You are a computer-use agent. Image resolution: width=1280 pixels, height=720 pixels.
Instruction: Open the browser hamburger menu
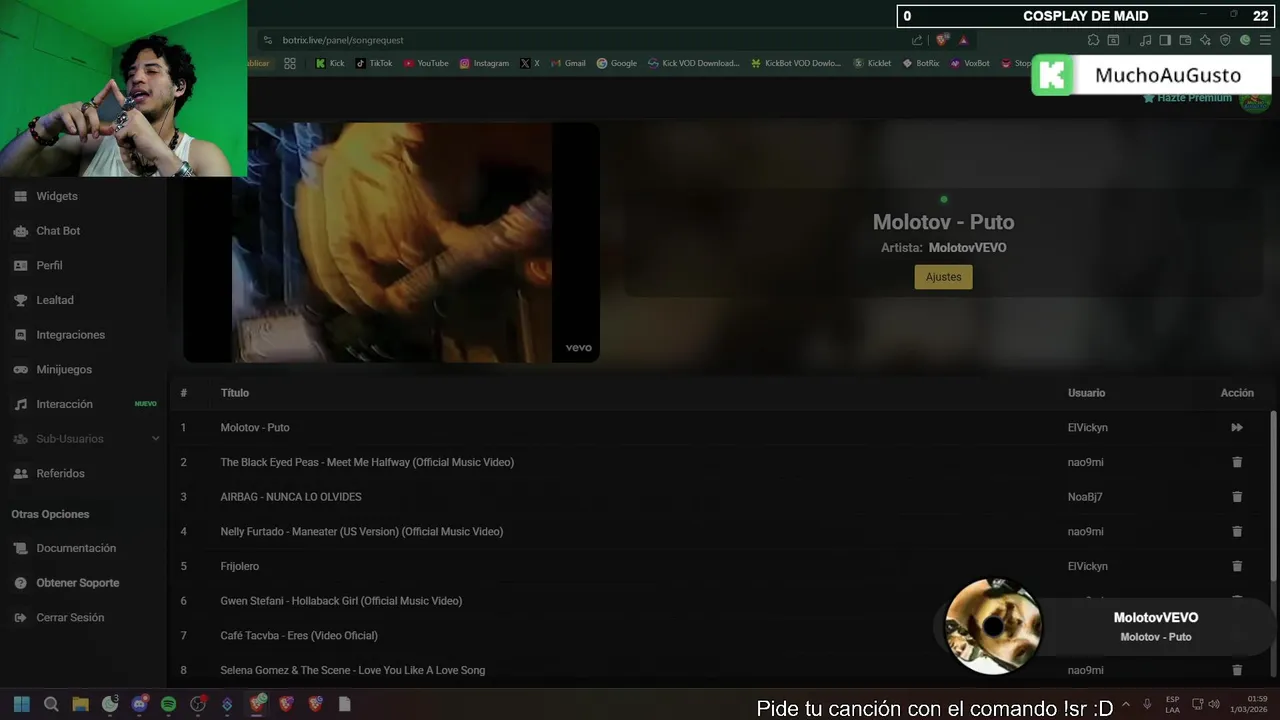[1265, 40]
